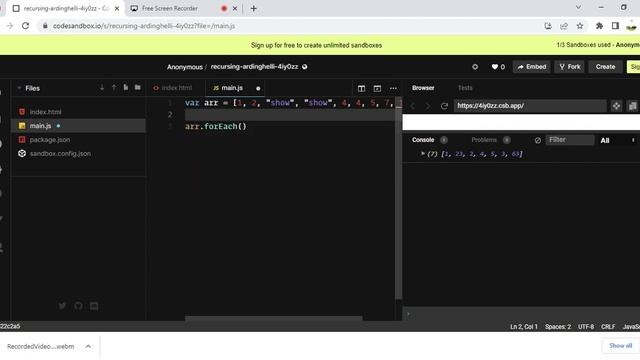Click the Anonymous owner name
Image resolution: width=640 pixels, height=360 pixels.
pyautogui.click(x=184, y=67)
